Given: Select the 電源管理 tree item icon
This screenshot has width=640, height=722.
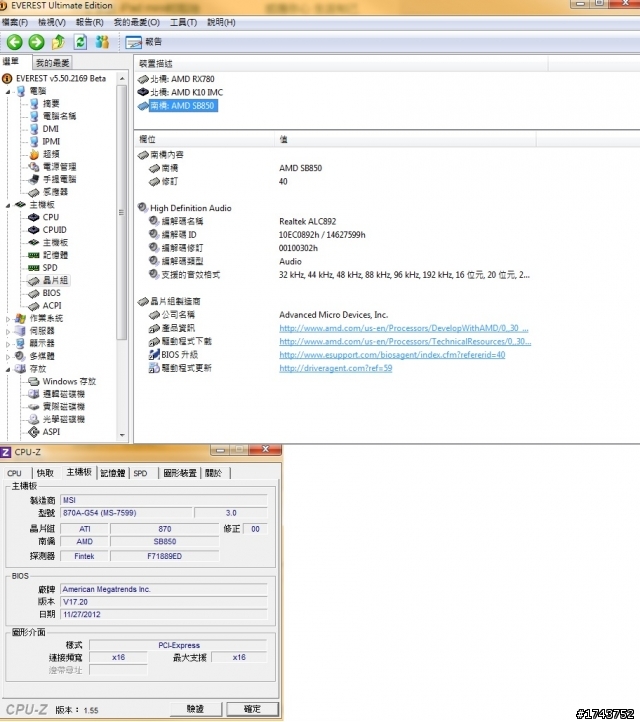Looking at the screenshot, I should pyautogui.click(x=34, y=166).
